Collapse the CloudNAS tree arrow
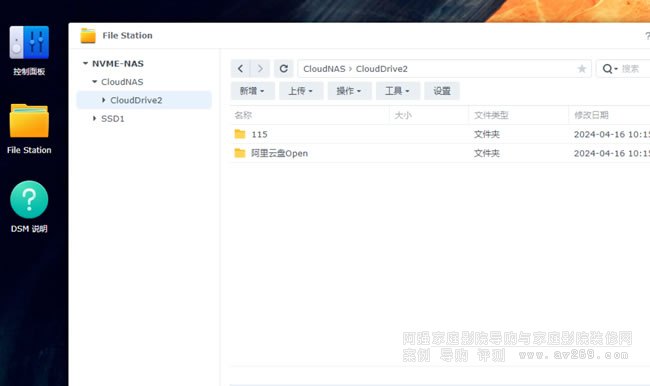 pyautogui.click(x=95, y=82)
